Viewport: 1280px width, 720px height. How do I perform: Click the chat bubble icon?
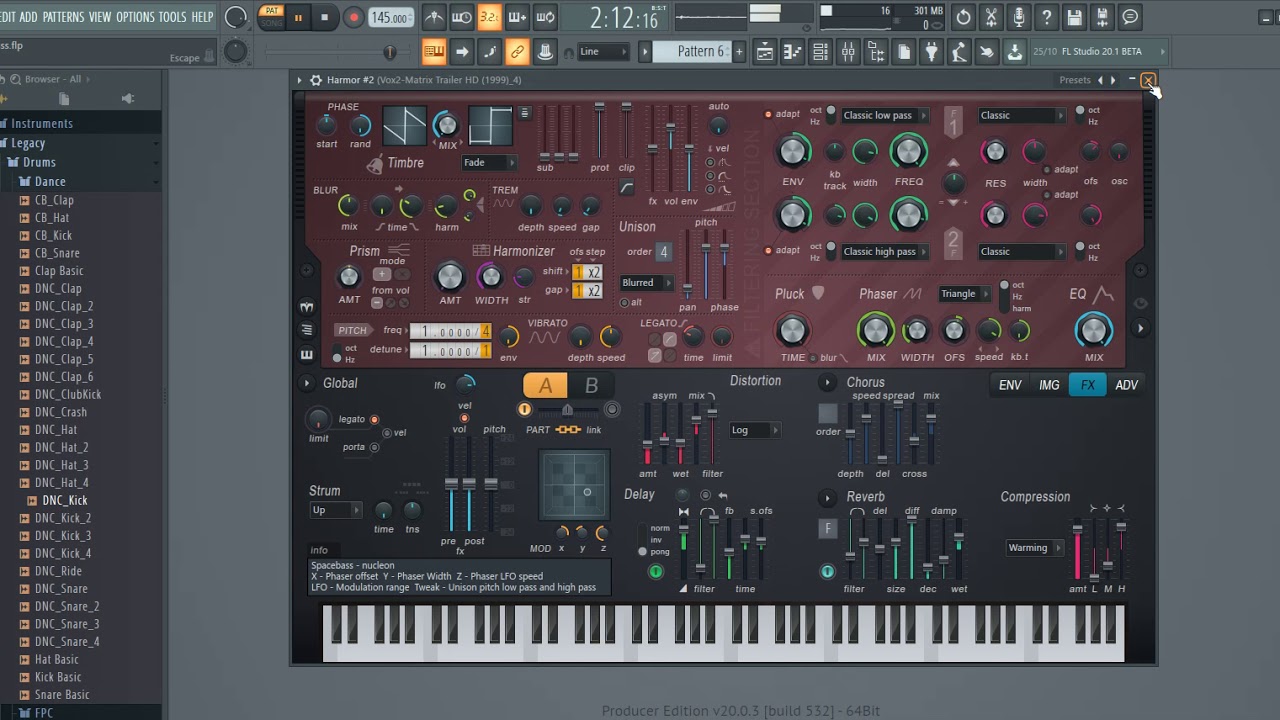1130,17
